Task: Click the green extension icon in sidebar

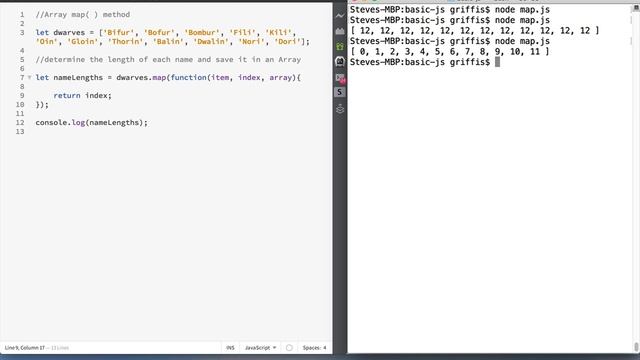Action: (x=340, y=46)
